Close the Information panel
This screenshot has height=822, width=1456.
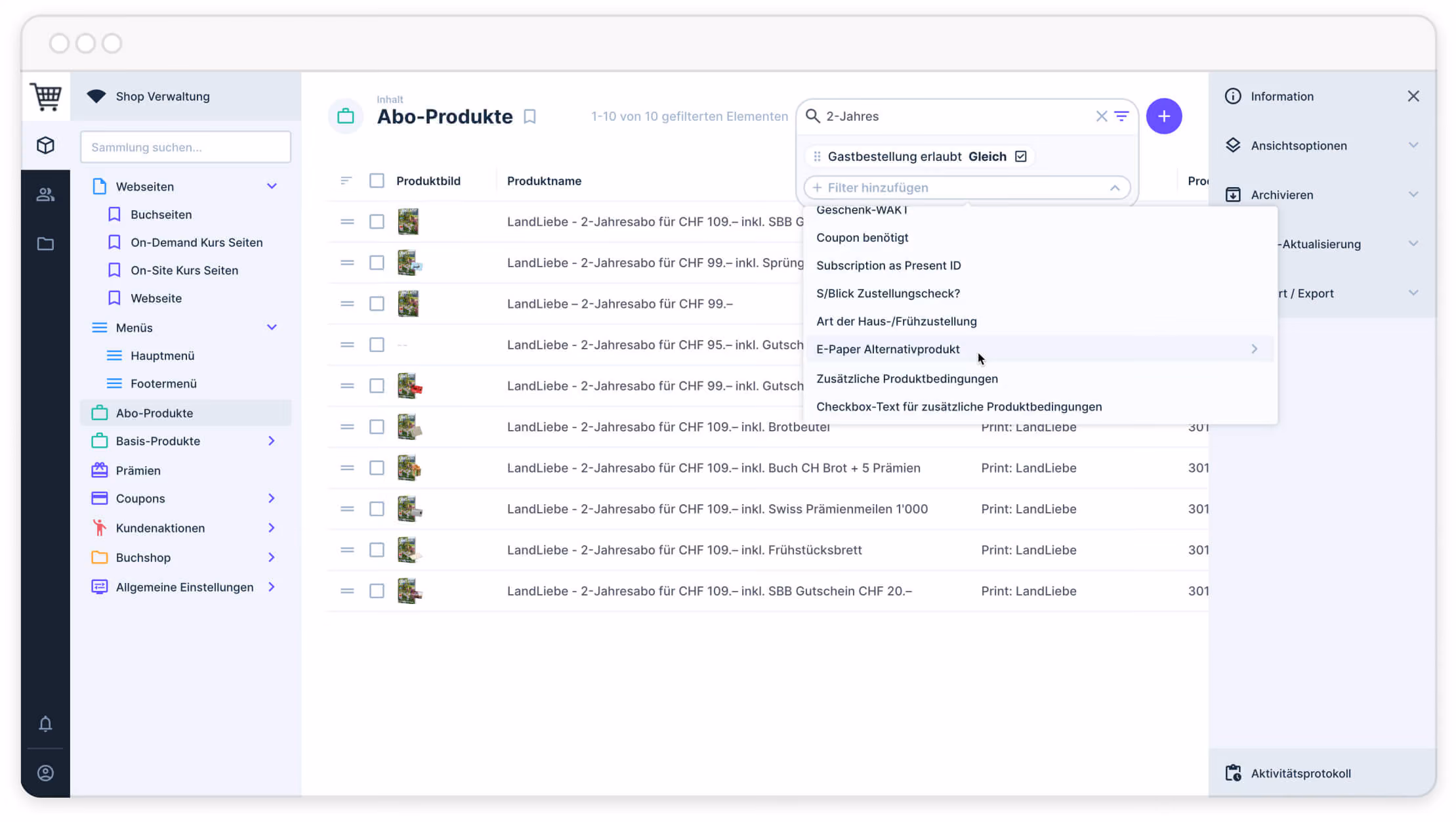(x=1413, y=97)
